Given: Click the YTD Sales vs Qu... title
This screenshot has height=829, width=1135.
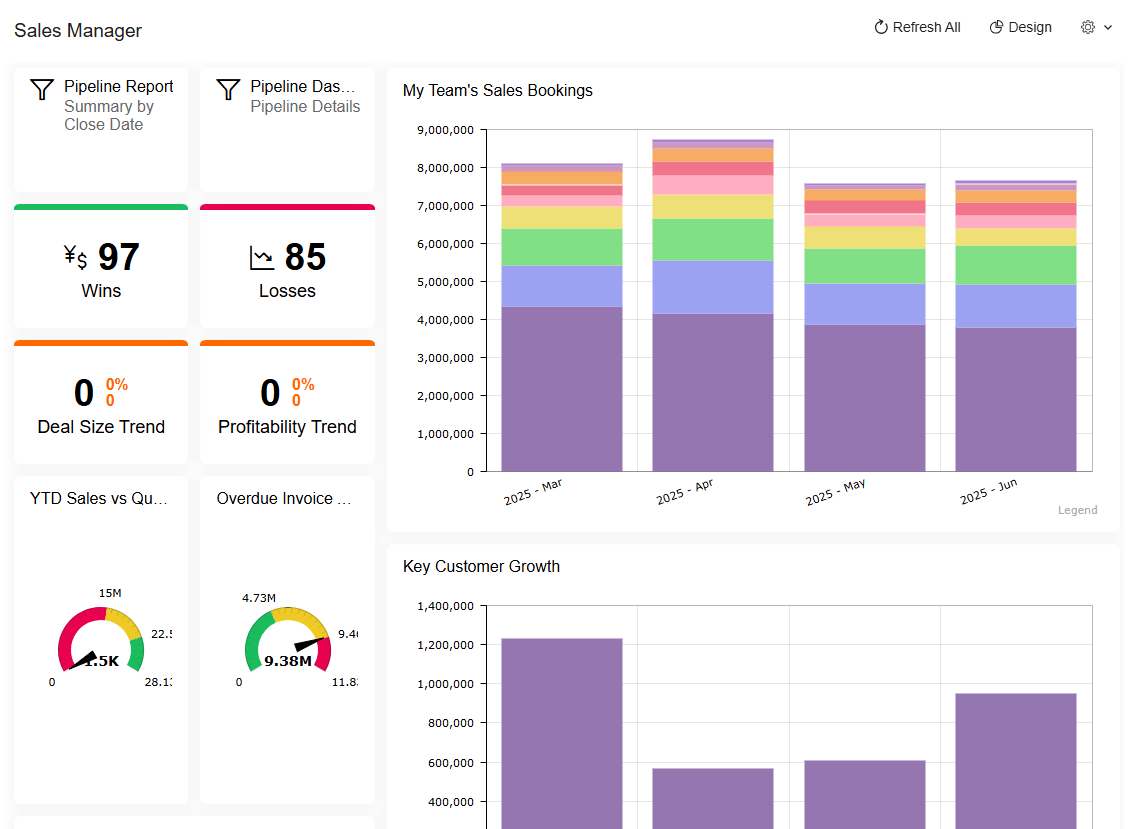Looking at the screenshot, I should click(98, 498).
